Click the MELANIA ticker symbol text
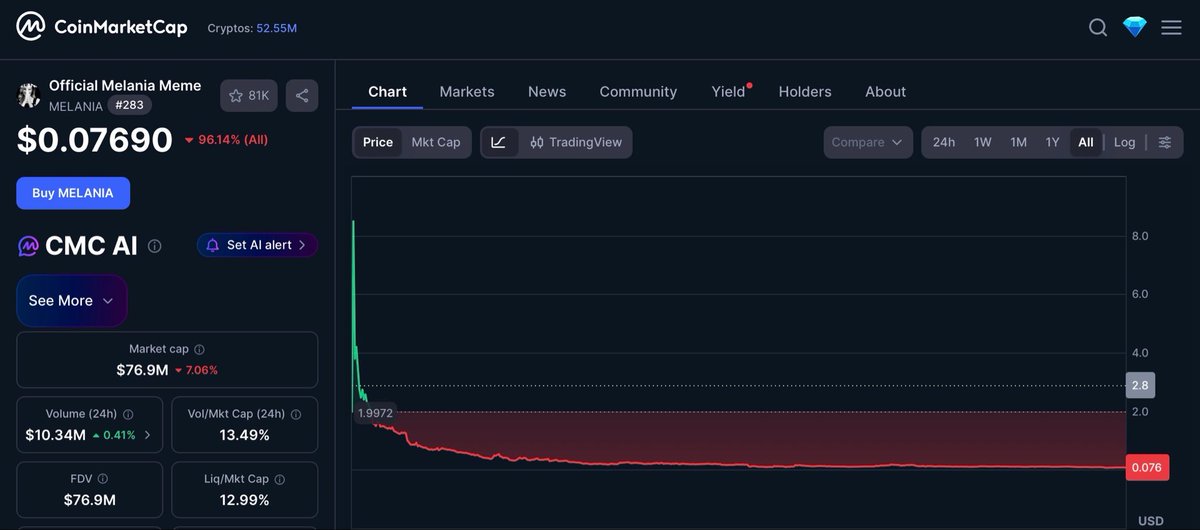This screenshot has width=1200, height=530. click(76, 106)
